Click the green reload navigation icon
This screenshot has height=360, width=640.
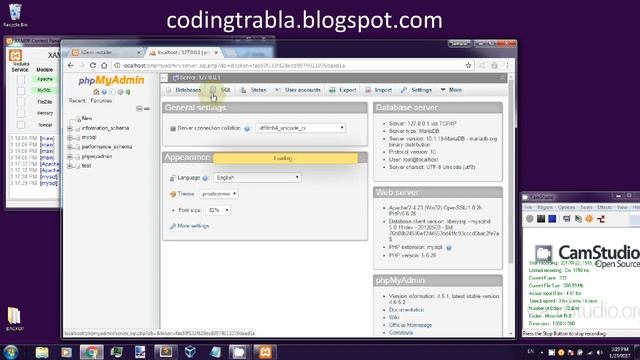128,92
